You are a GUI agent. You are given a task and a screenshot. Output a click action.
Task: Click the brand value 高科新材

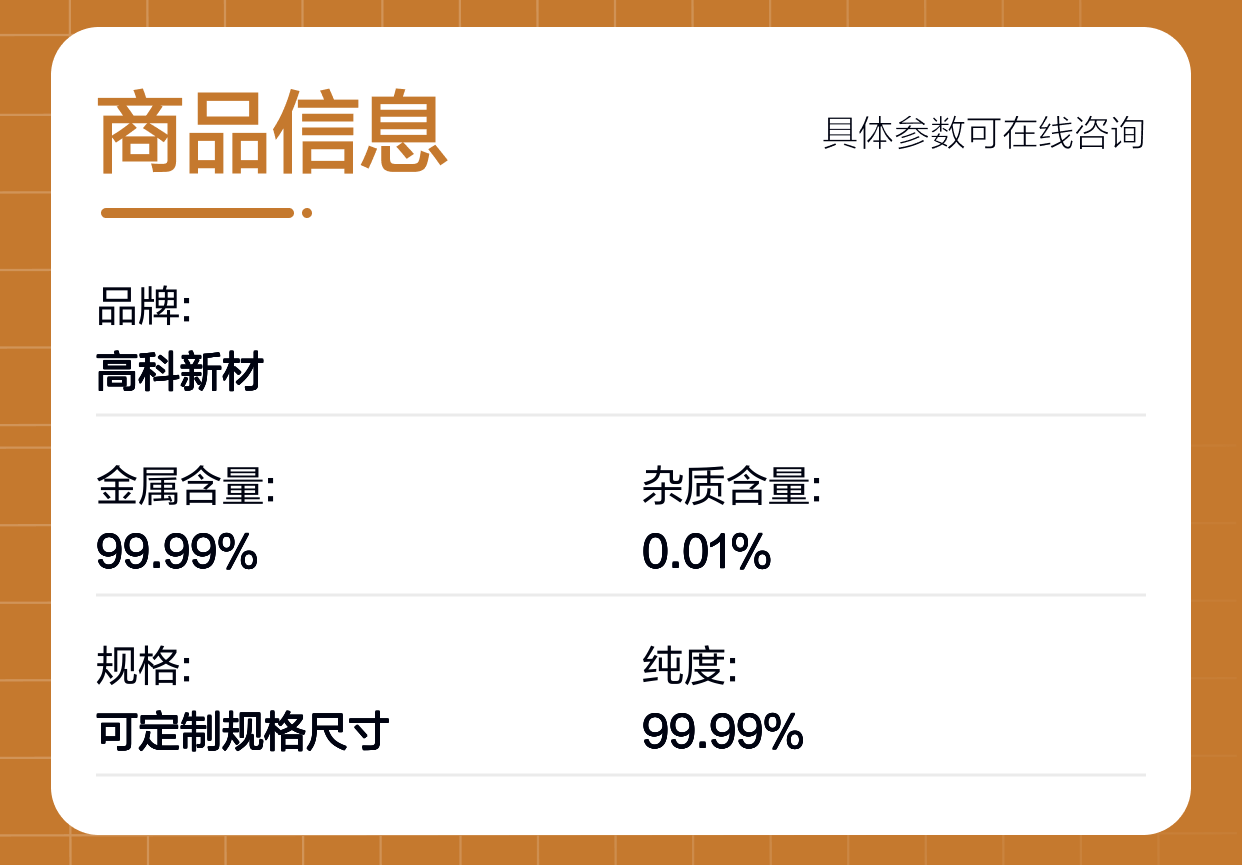click(180, 373)
